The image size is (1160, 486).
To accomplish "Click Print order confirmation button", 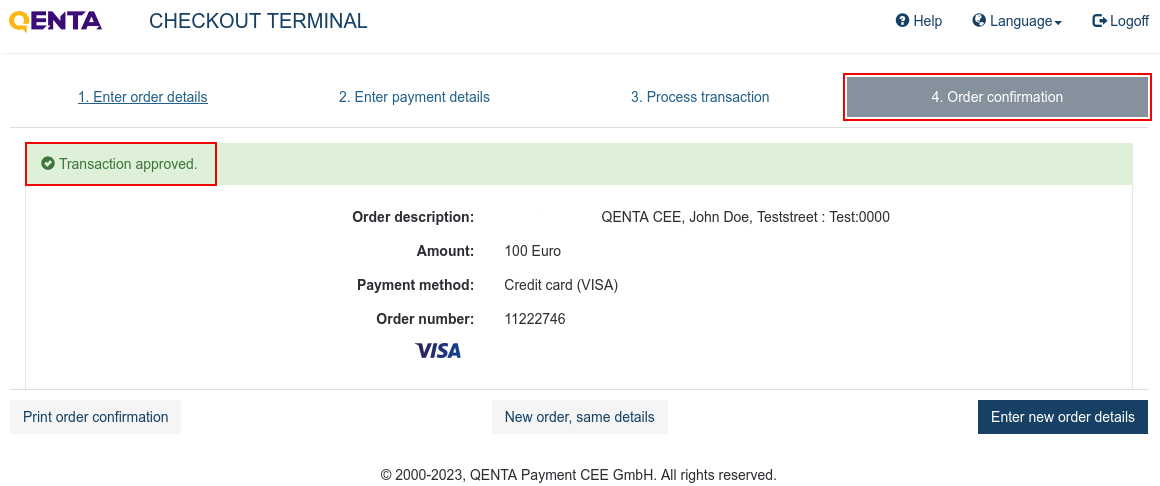I will click(95, 416).
